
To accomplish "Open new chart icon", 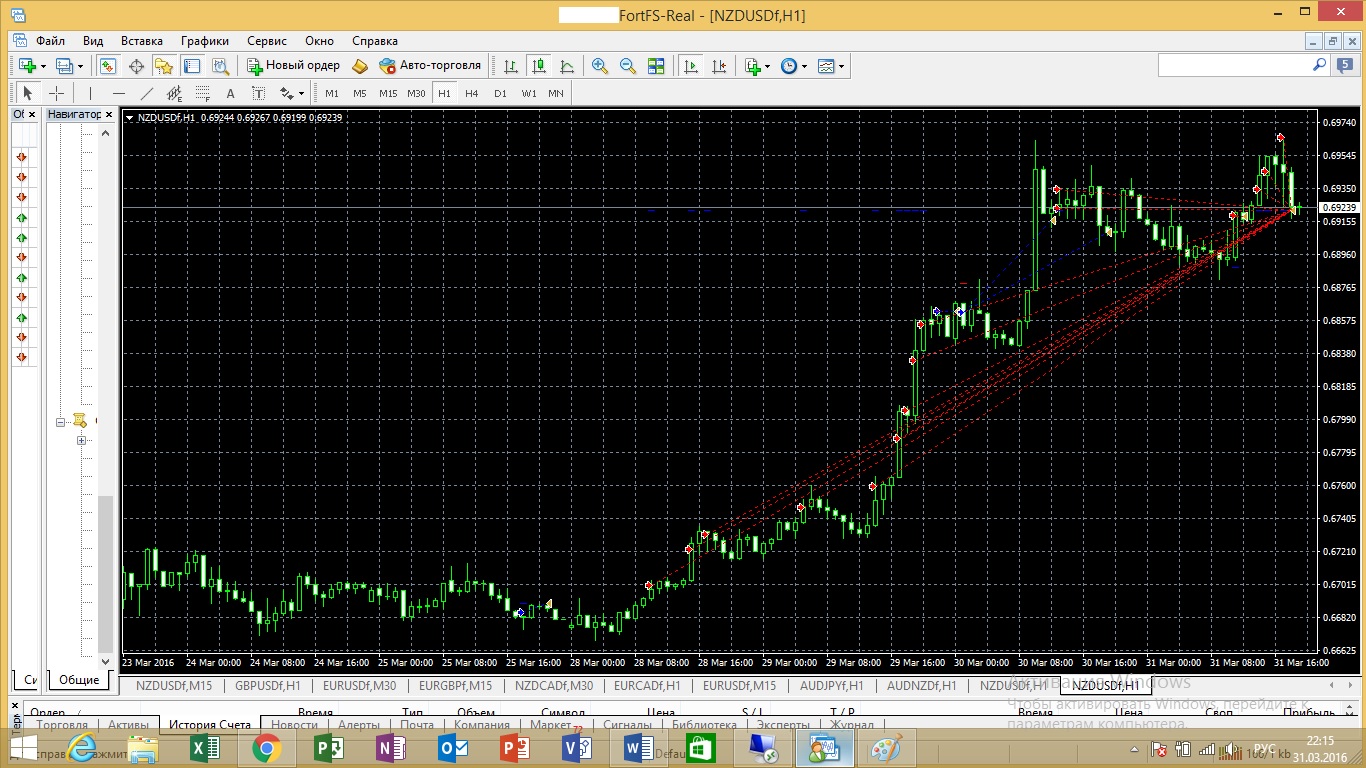I will [x=27, y=66].
